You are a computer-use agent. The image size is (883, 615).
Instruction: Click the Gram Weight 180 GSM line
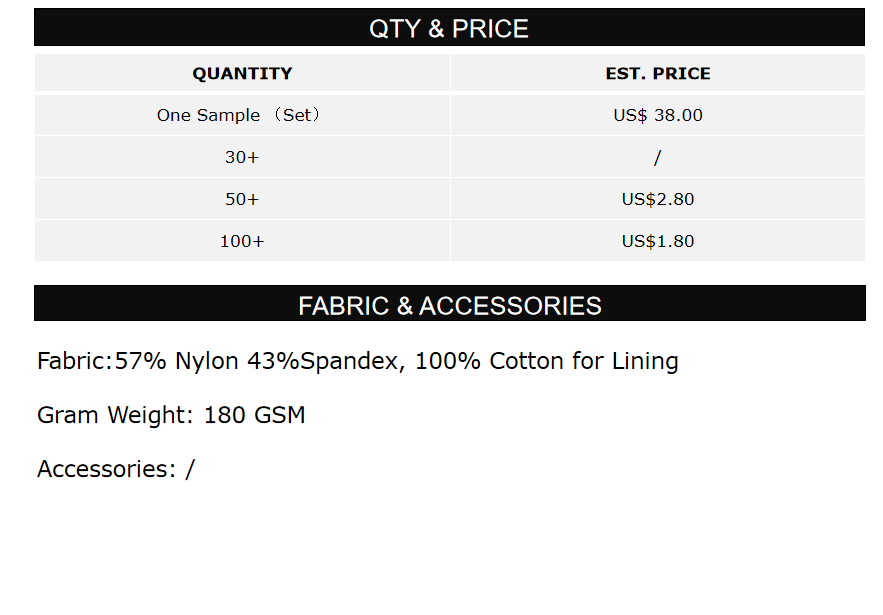pos(171,415)
